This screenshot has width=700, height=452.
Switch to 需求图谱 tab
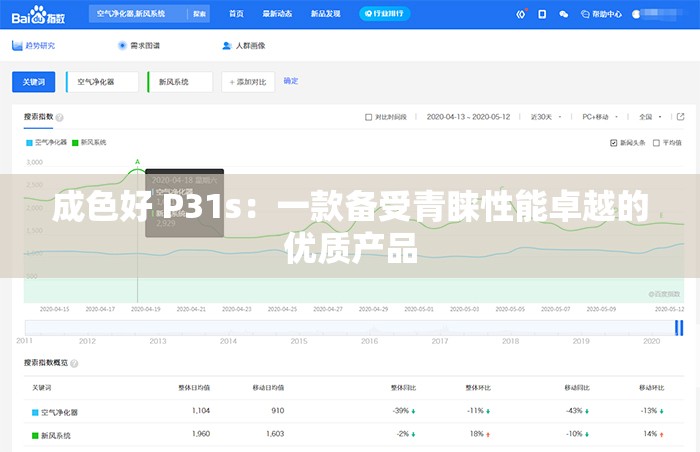138,46
